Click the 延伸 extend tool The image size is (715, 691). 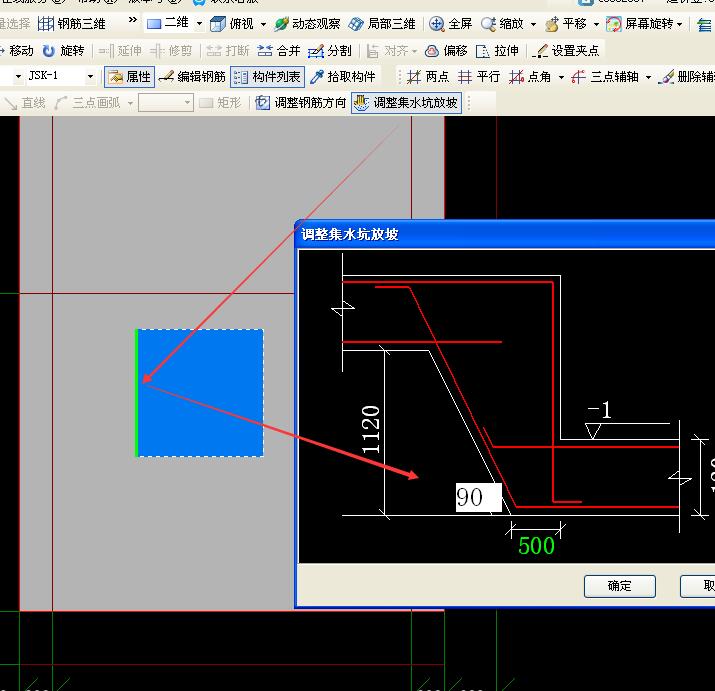pyautogui.click(x=120, y=51)
